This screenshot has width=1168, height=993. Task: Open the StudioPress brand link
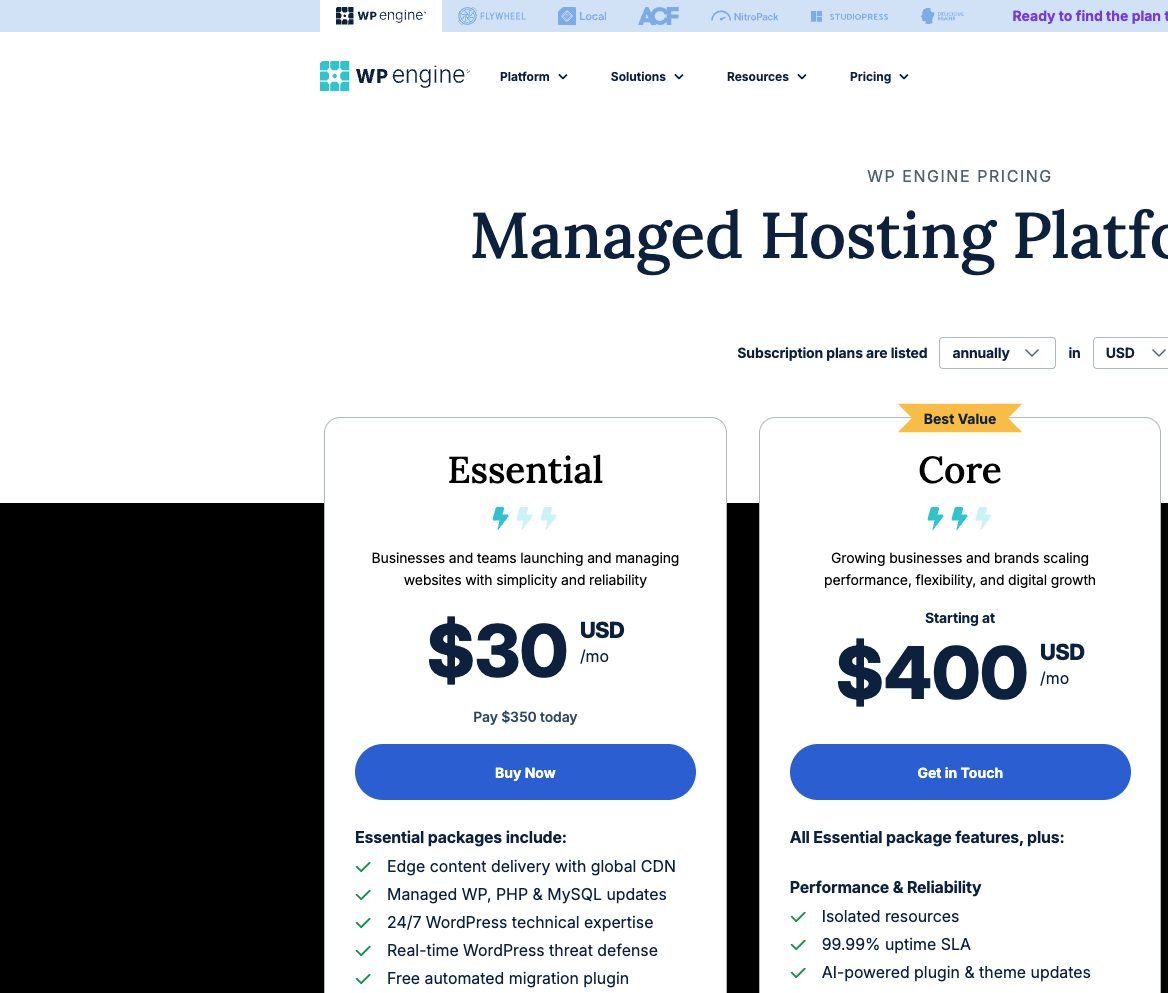click(849, 16)
